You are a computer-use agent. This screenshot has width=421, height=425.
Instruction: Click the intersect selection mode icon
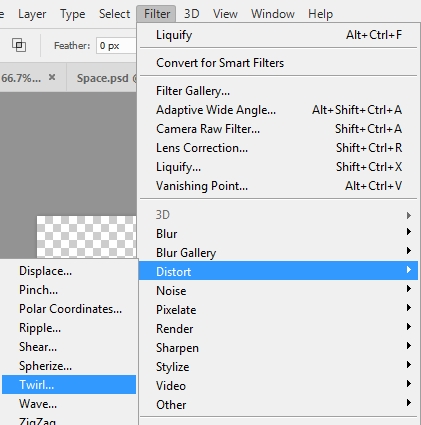point(19,45)
